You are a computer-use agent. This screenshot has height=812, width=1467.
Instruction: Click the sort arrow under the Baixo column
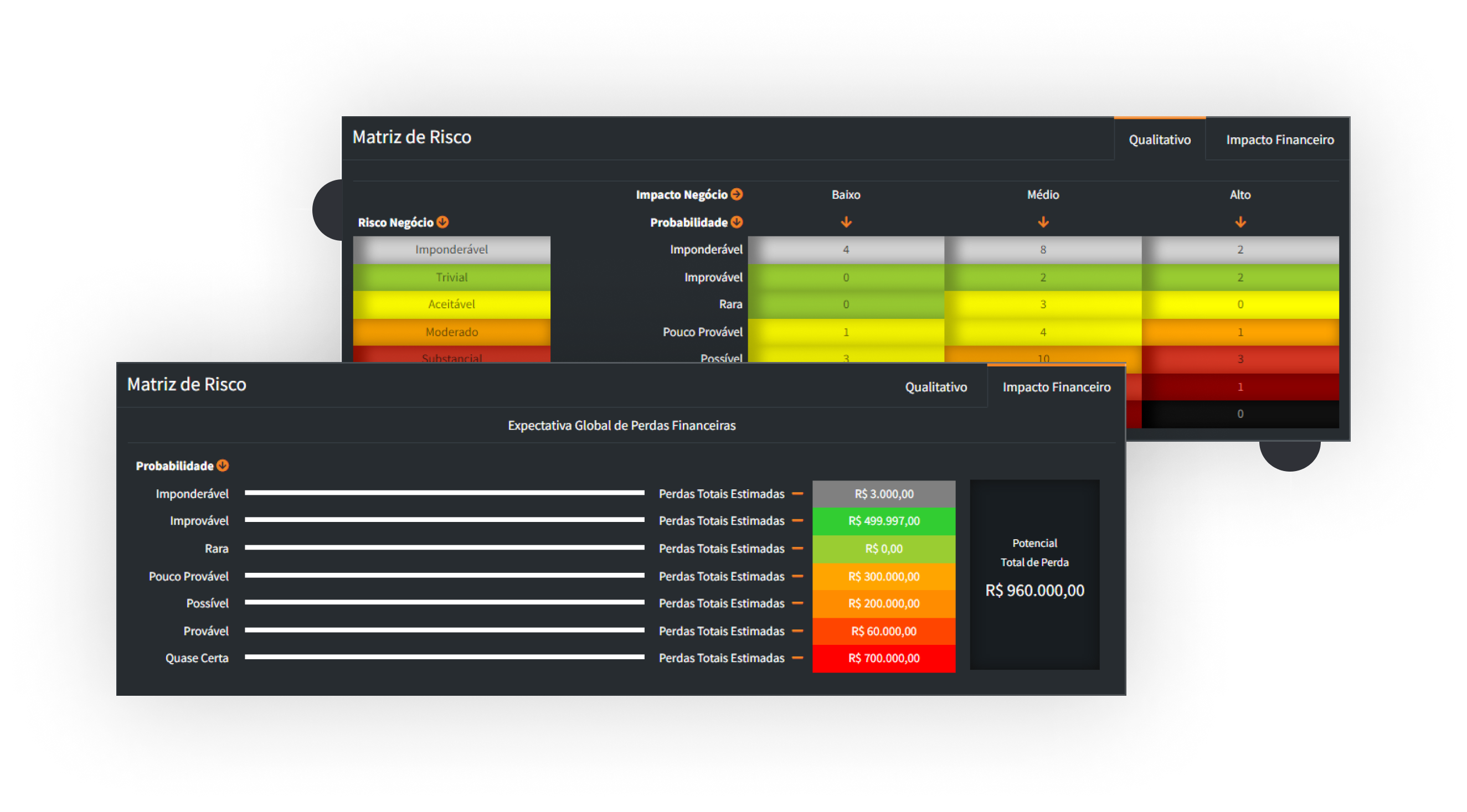pyautogui.click(x=846, y=223)
